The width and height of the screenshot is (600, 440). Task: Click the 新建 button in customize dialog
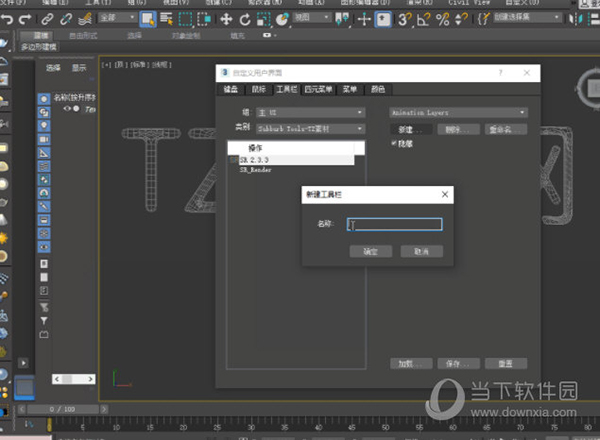[x=411, y=129]
